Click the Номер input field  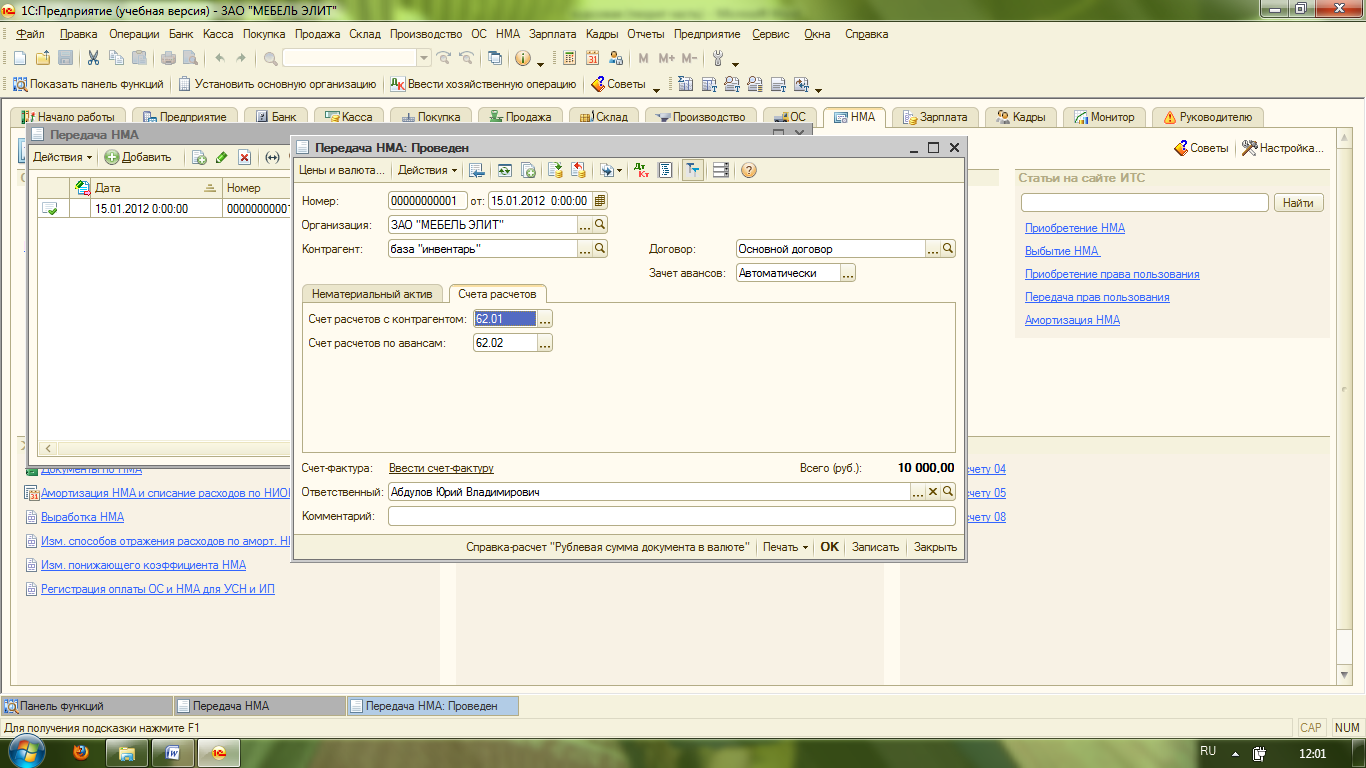click(x=428, y=201)
